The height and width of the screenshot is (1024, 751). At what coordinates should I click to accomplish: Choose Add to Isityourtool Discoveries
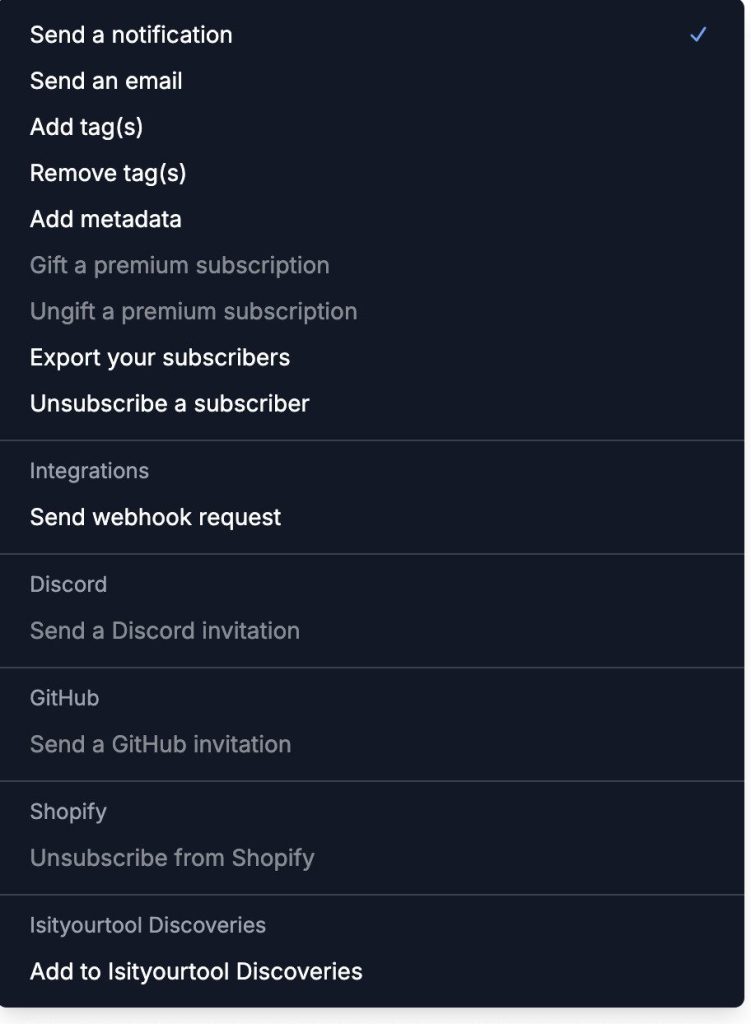[372, 972]
